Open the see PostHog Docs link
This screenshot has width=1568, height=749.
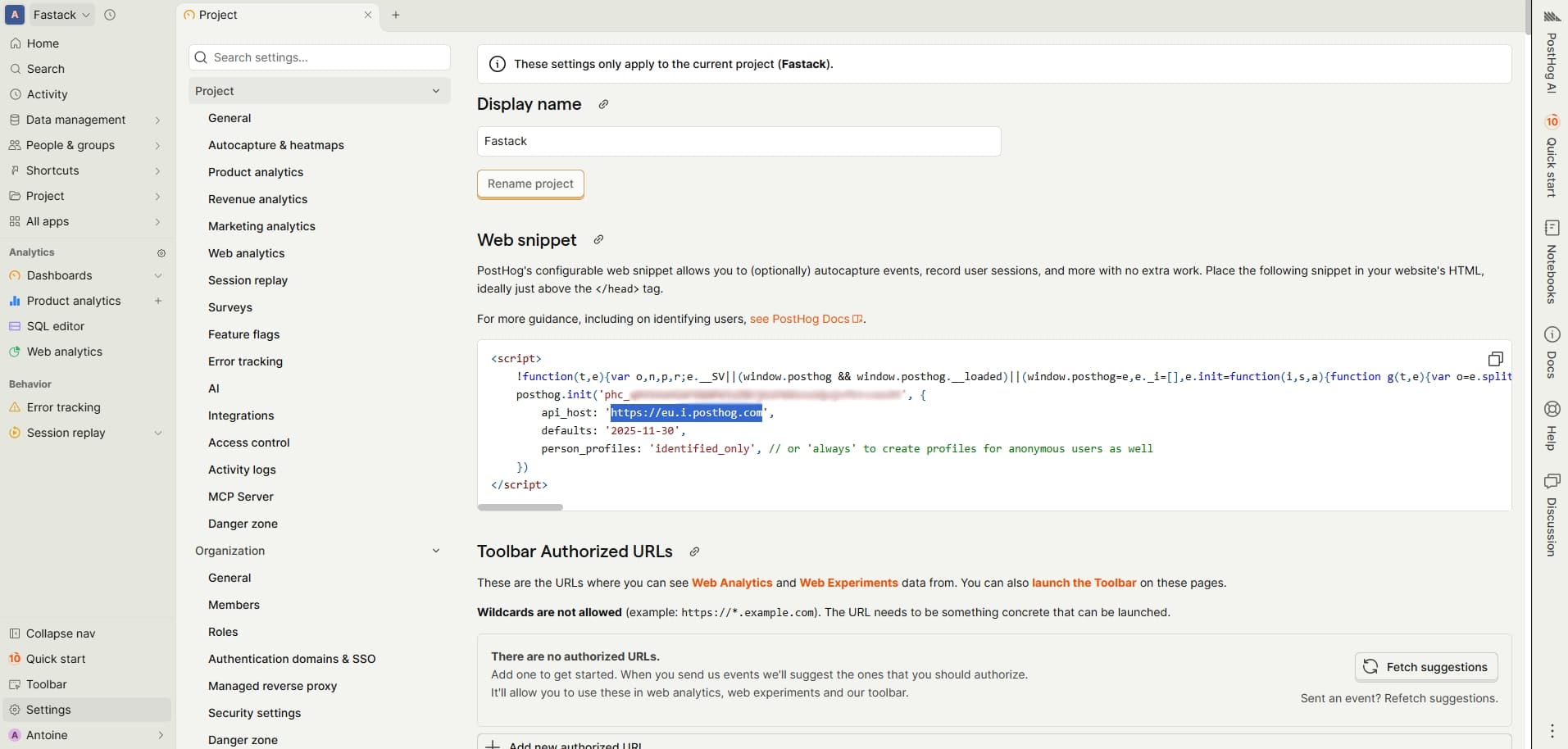[x=807, y=319]
